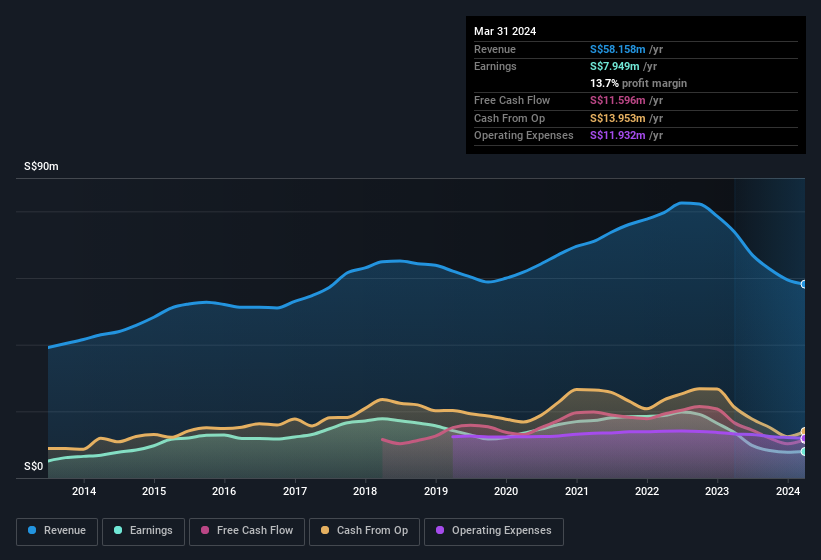The image size is (821, 560).
Task: Click the 2014 x-axis label
Action: click(84, 491)
